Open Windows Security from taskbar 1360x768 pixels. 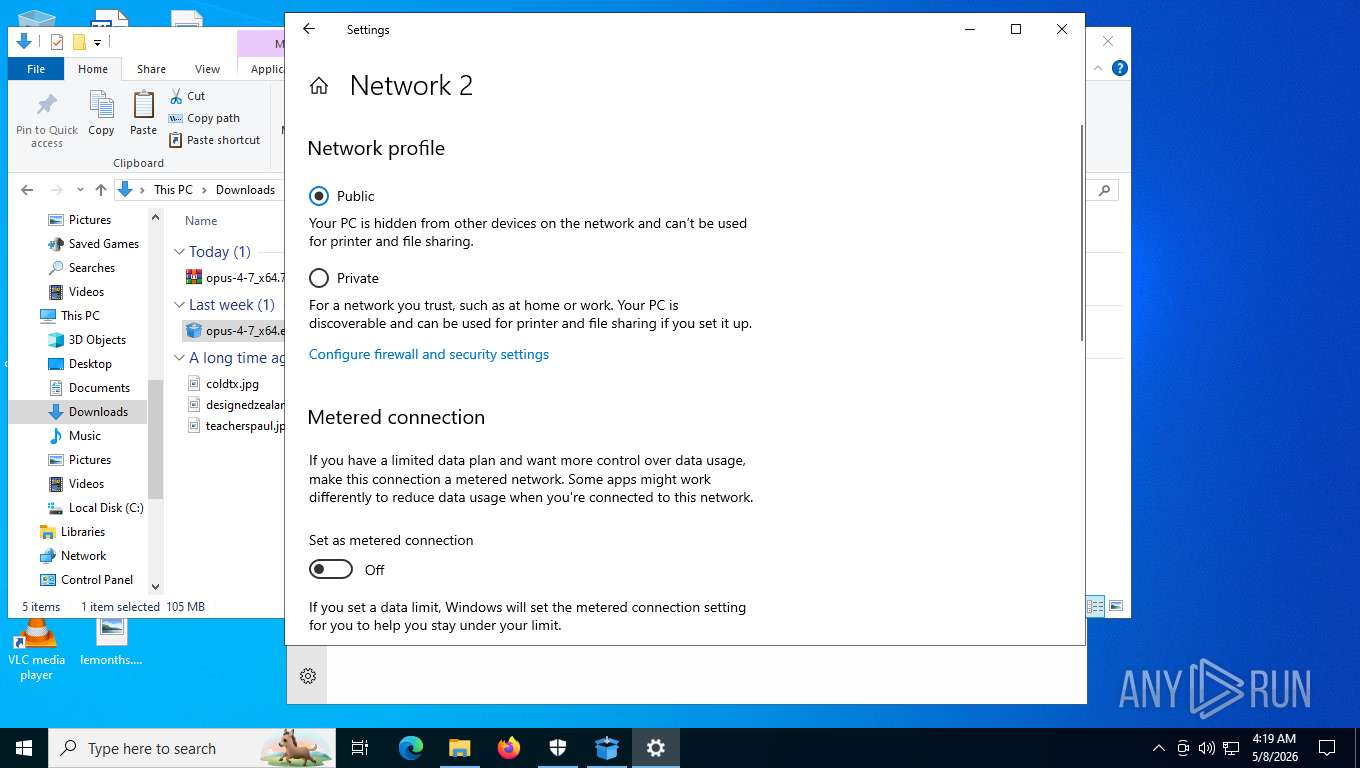558,748
